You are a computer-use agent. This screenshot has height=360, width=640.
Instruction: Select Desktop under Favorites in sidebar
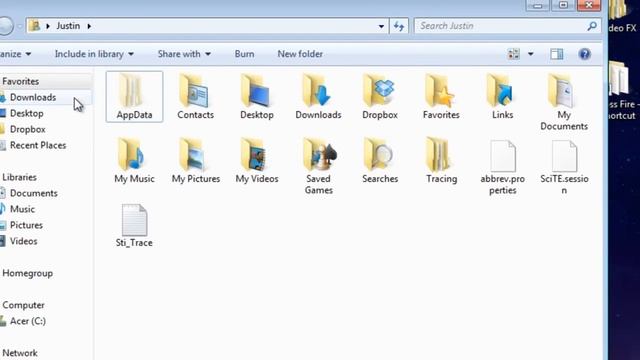(27, 113)
